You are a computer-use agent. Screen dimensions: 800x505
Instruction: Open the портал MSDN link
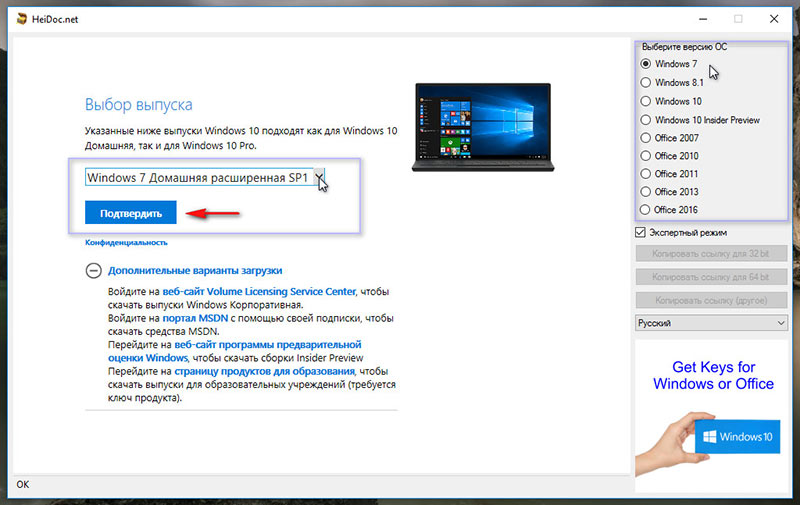point(195,318)
